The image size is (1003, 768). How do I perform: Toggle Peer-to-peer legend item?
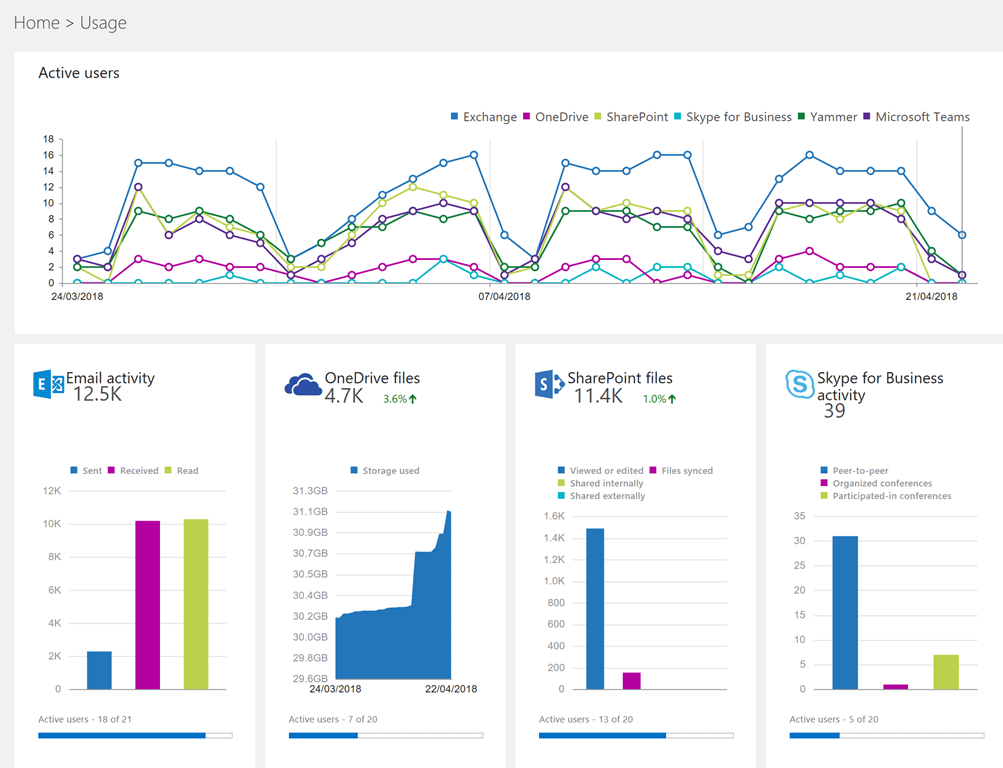point(855,471)
